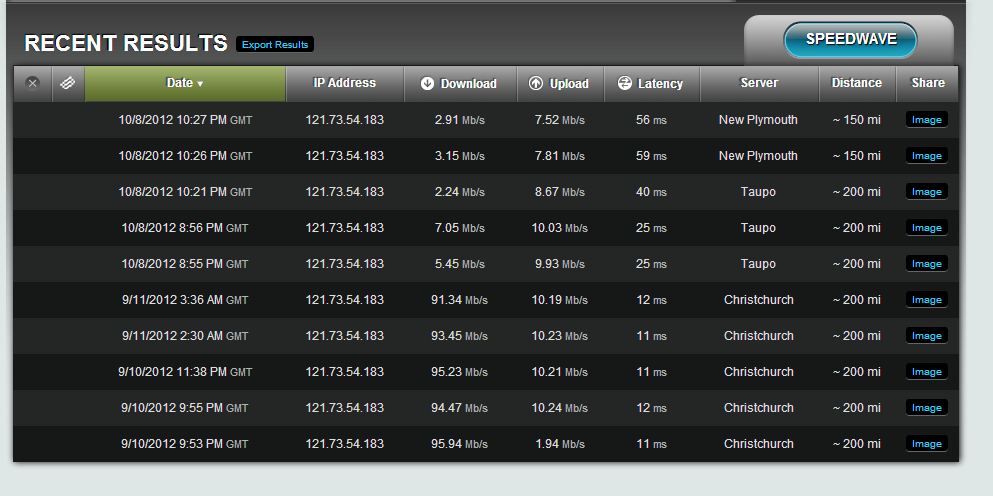Screen dimensions: 993x496
Task: Click the 10.23 Mb/s upload value
Action: pyautogui.click(x=560, y=336)
